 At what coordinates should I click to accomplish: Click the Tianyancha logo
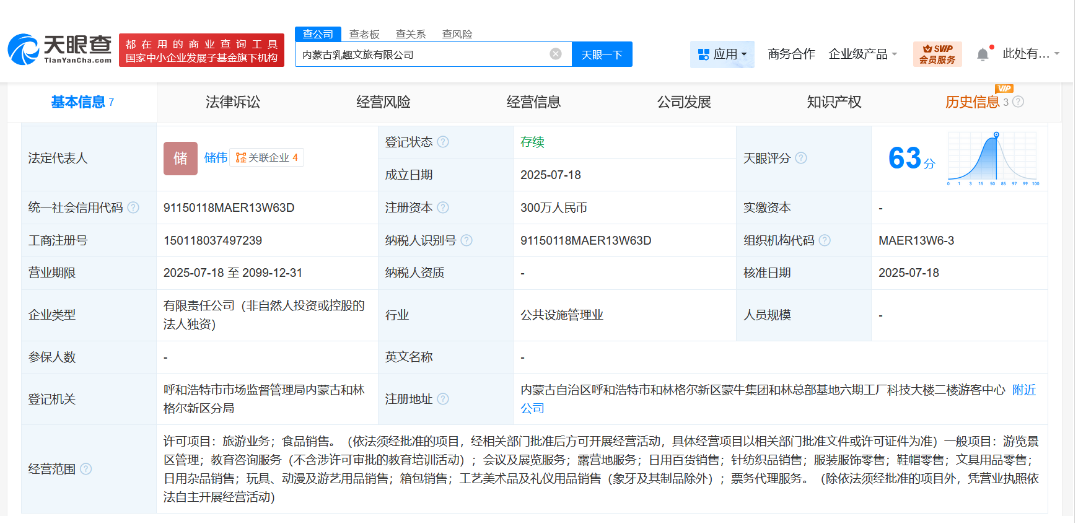click(60, 49)
